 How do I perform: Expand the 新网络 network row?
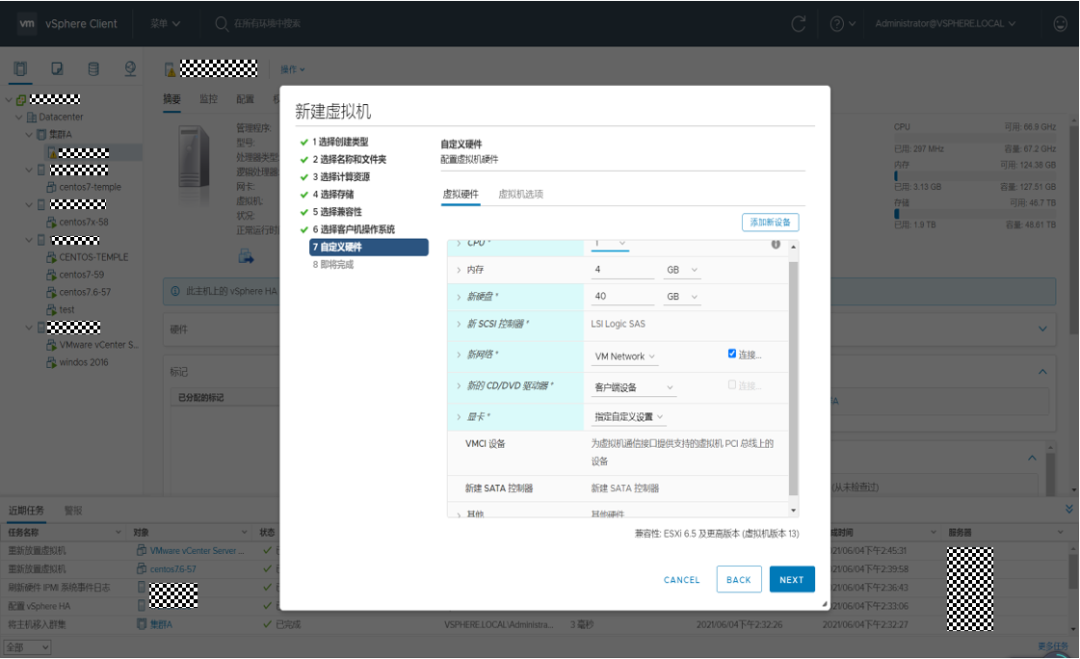(x=459, y=355)
